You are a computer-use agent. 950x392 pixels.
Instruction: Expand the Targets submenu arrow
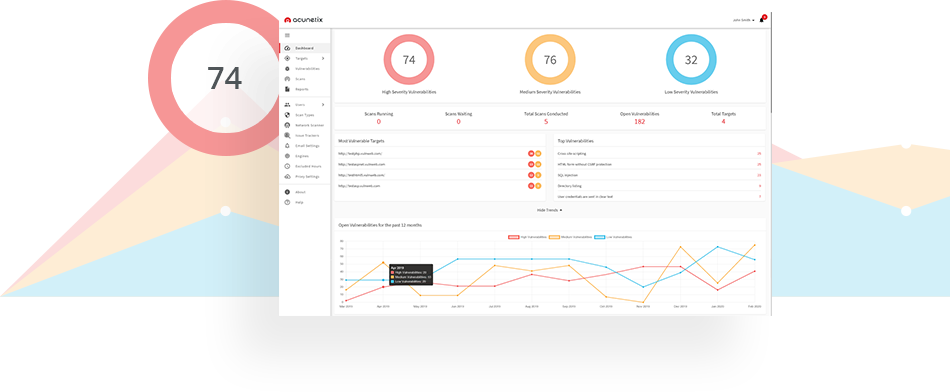(323, 58)
